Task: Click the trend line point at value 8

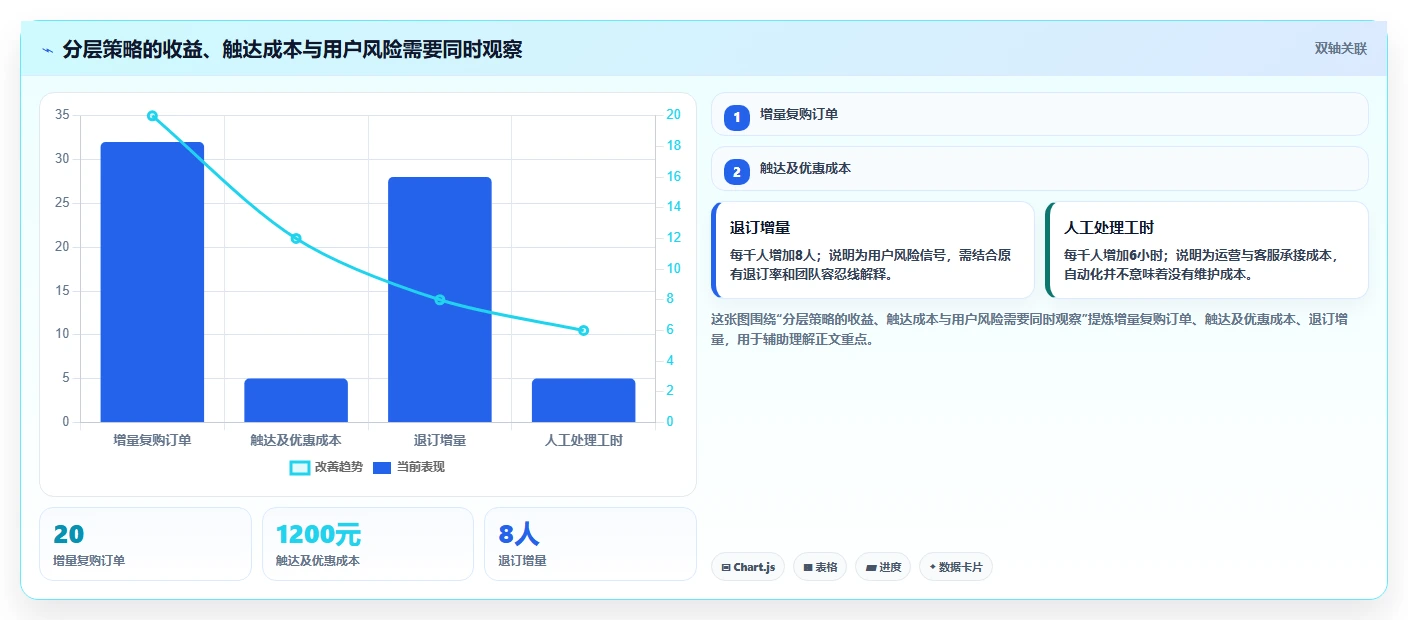Action: click(440, 300)
